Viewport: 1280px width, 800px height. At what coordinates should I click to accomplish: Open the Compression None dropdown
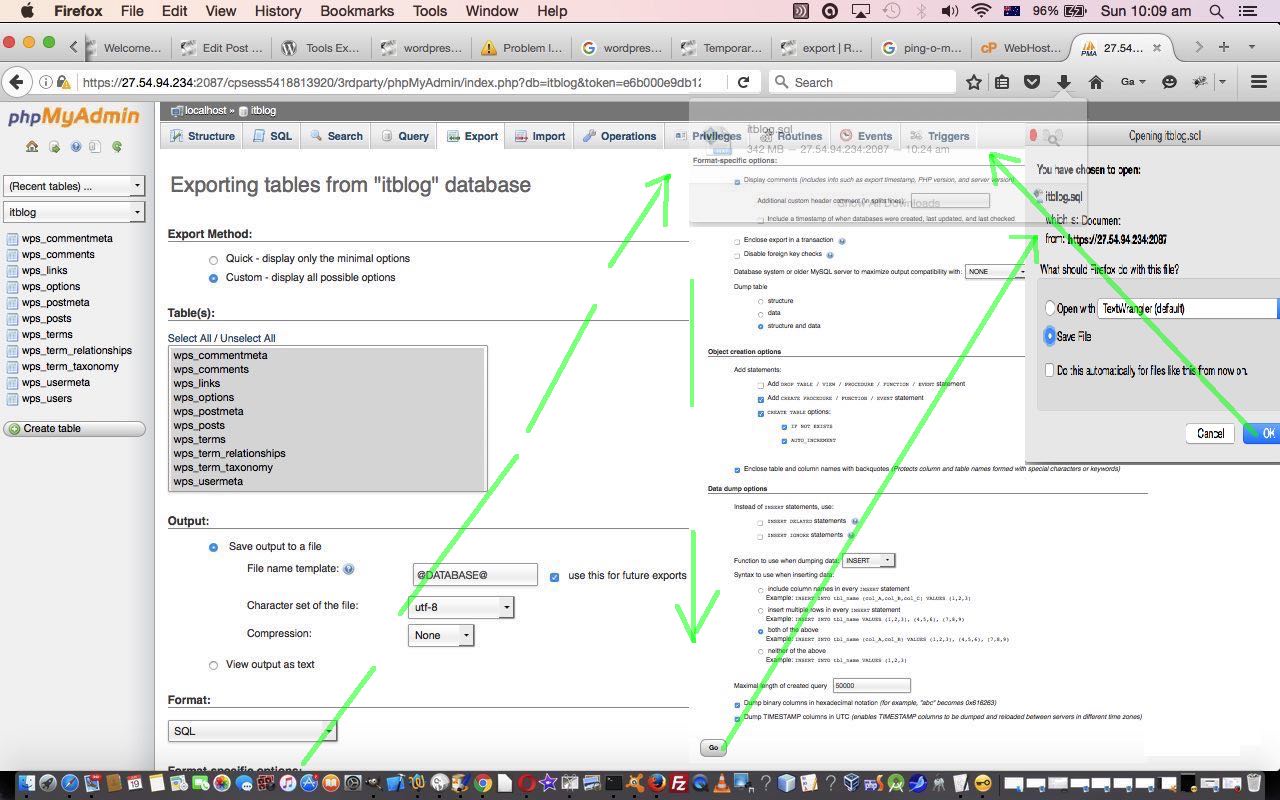pos(441,635)
